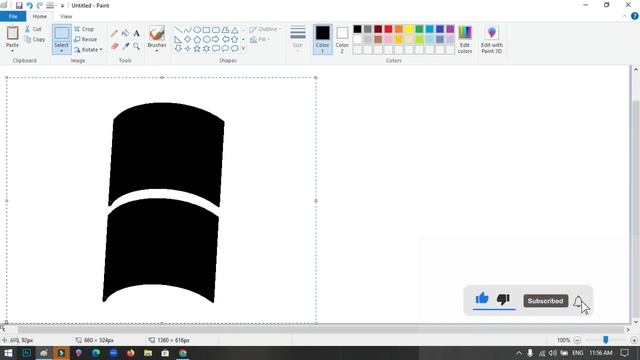Image resolution: width=640 pixels, height=360 pixels.
Task: Select the Text tool
Action: pyautogui.click(x=136, y=33)
